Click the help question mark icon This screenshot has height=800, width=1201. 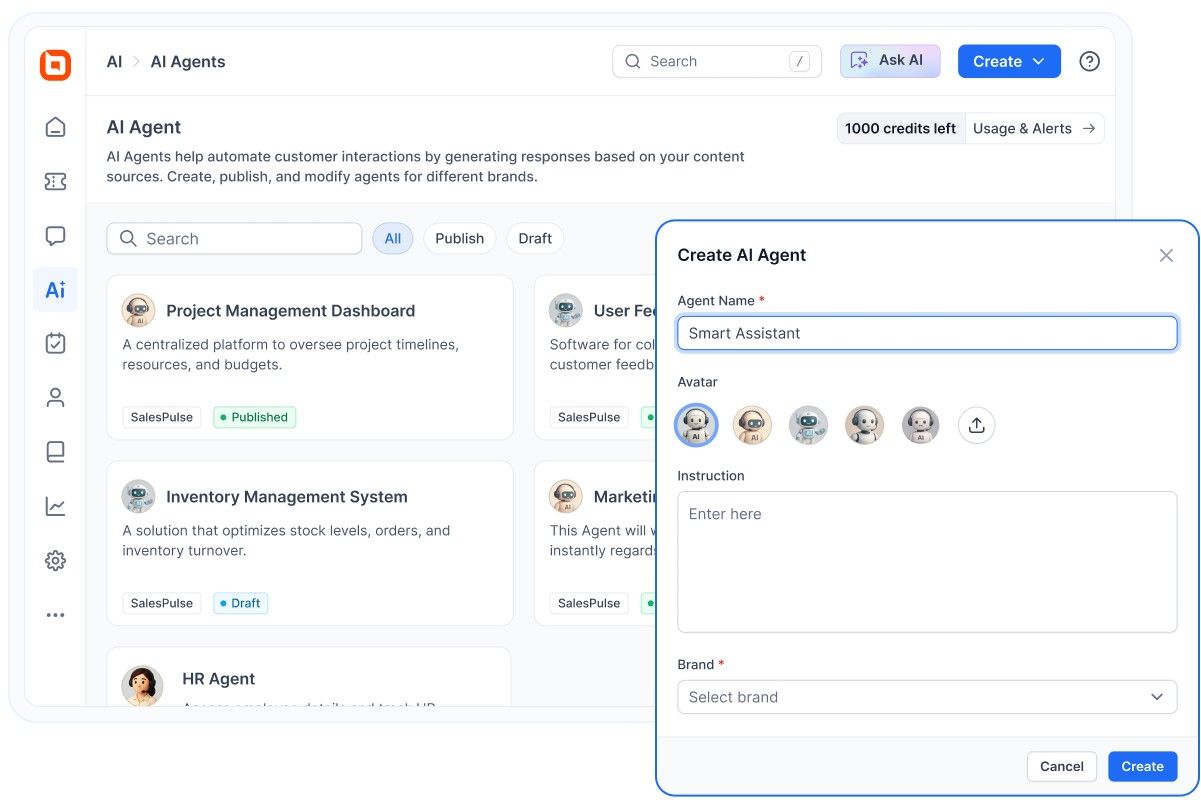(1089, 61)
